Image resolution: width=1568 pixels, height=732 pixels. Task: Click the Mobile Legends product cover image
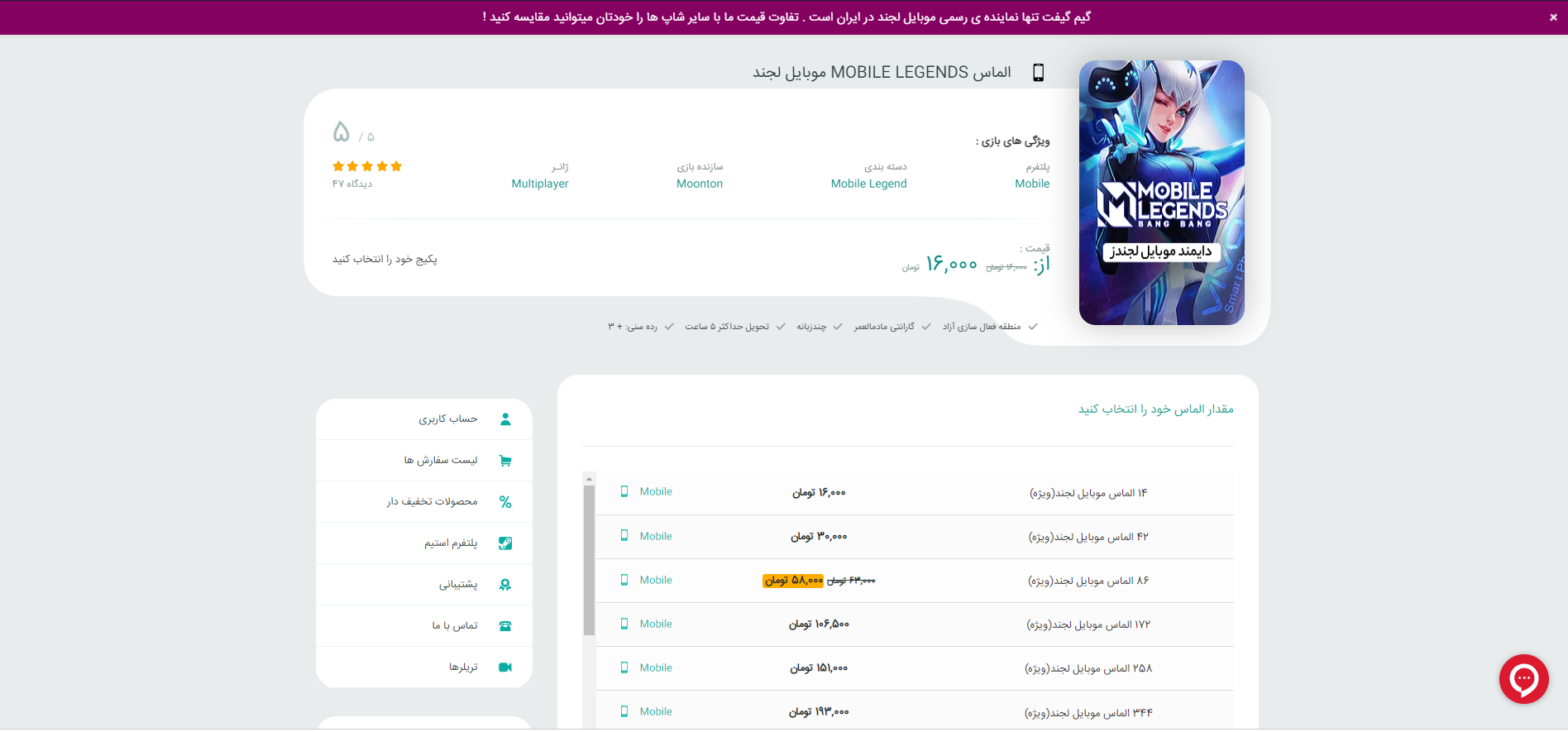[1161, 193]
